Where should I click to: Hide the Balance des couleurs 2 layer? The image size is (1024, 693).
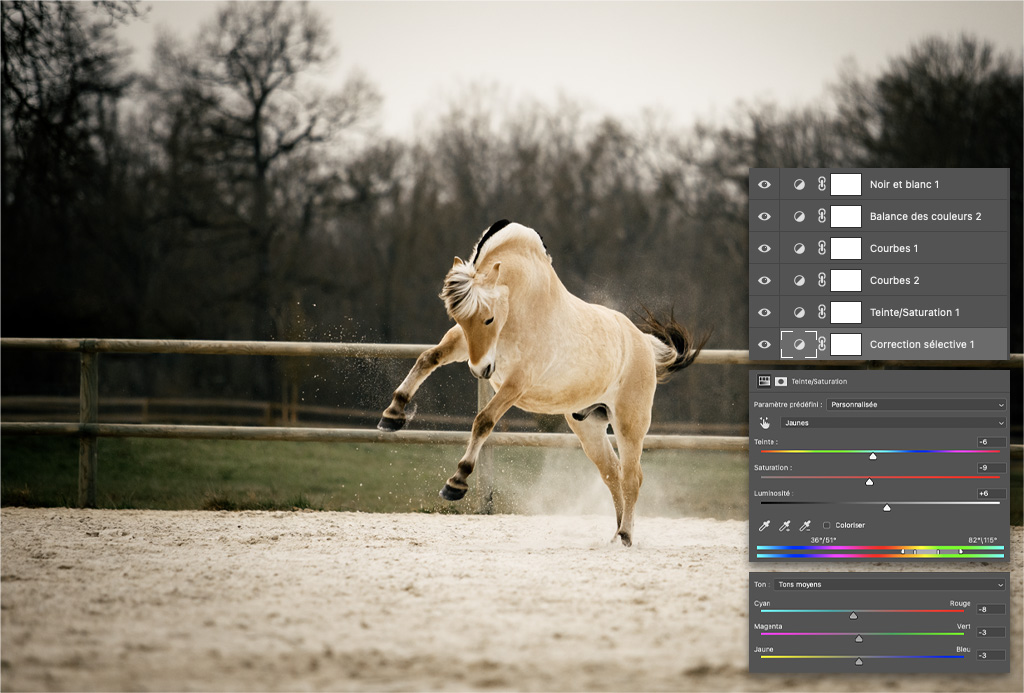[x=764, y=217]
